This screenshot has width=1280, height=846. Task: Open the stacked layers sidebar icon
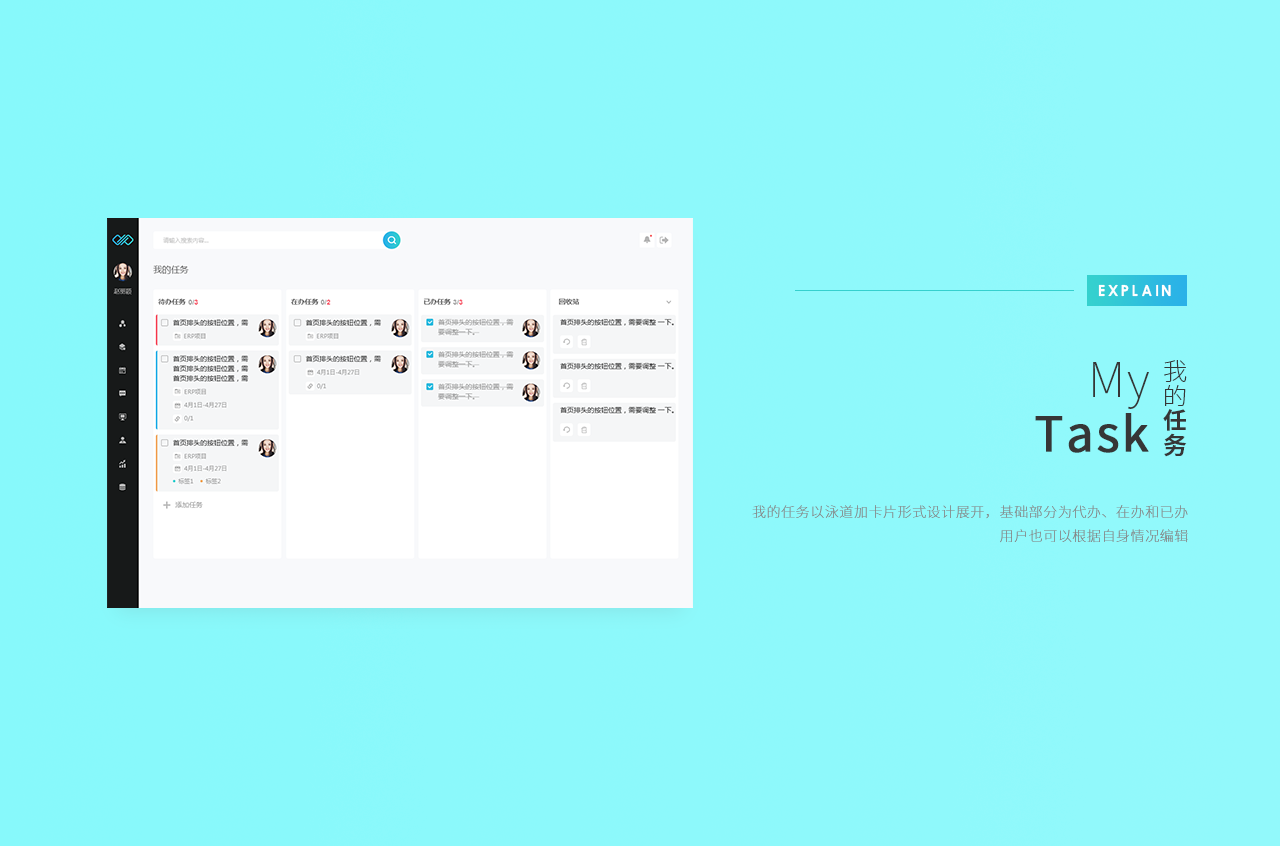[x=123, y=347]
